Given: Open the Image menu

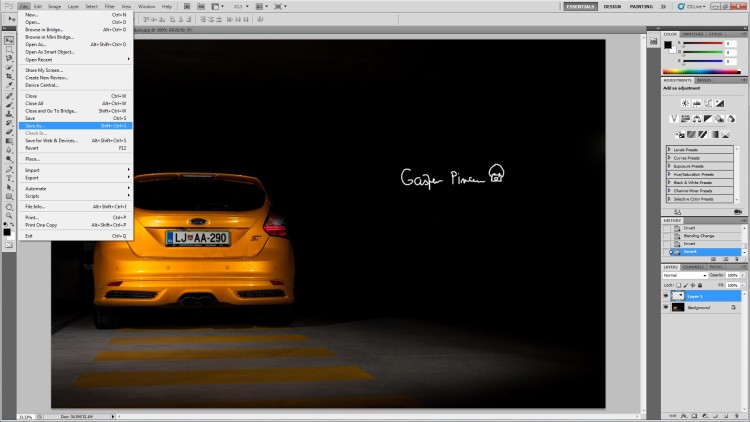Looking at the screenshot, I should (55, 7).
